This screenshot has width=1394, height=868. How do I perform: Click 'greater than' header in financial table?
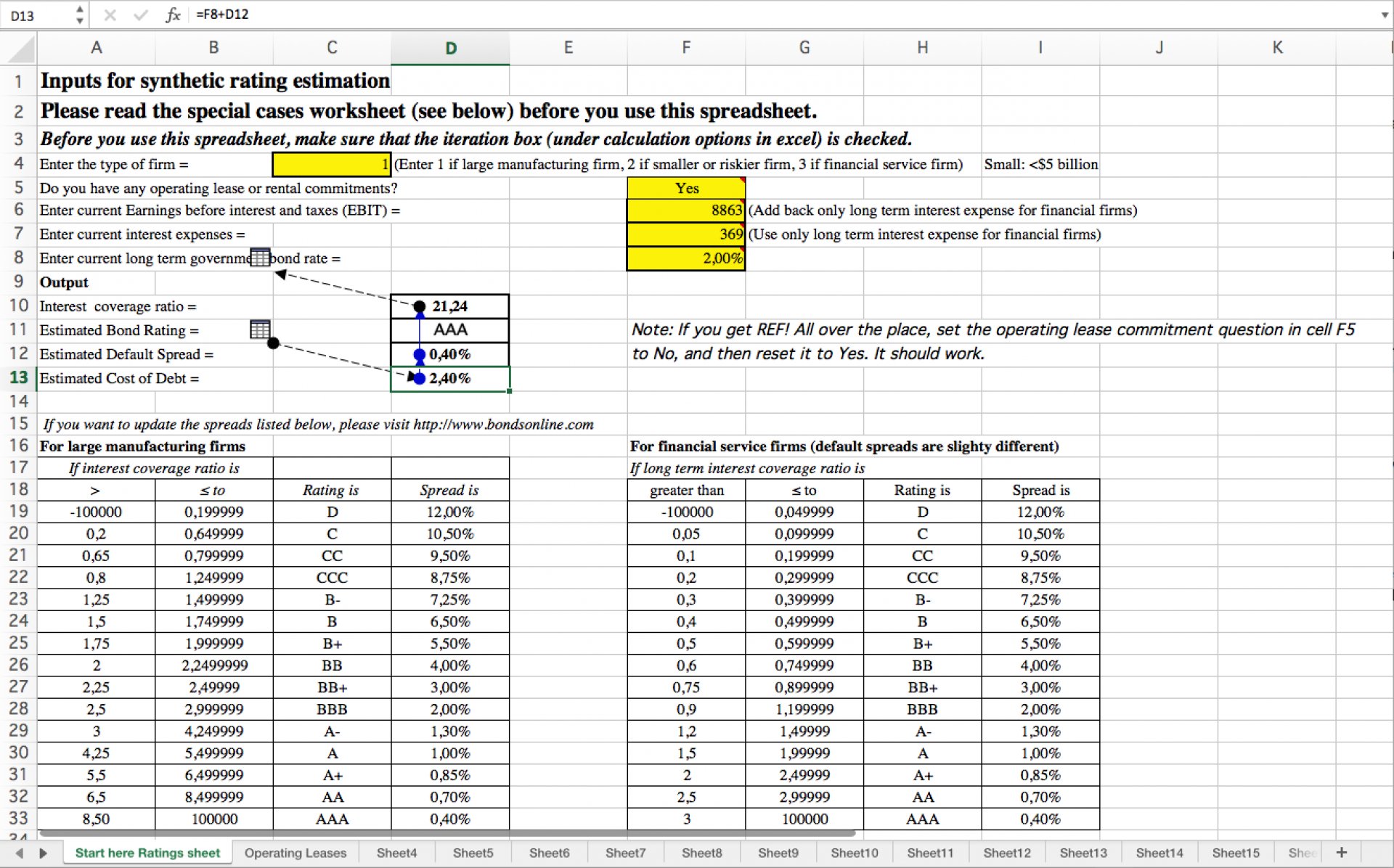[686, 490]
